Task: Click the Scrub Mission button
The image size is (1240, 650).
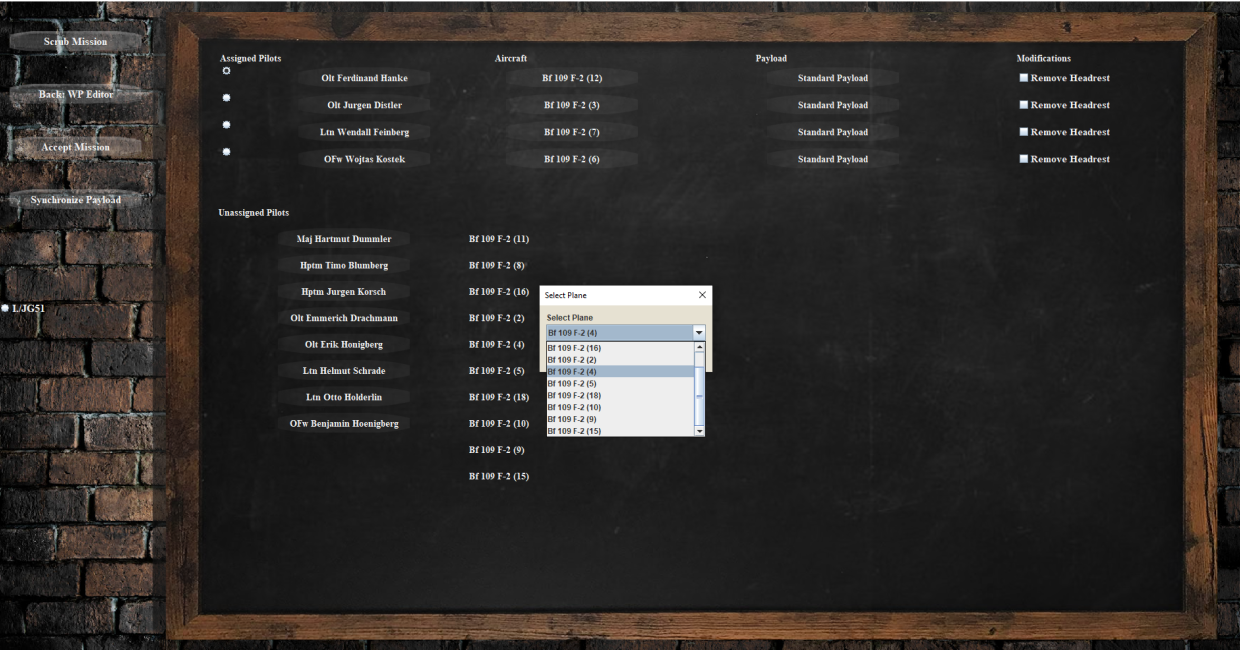Action: 76,42
